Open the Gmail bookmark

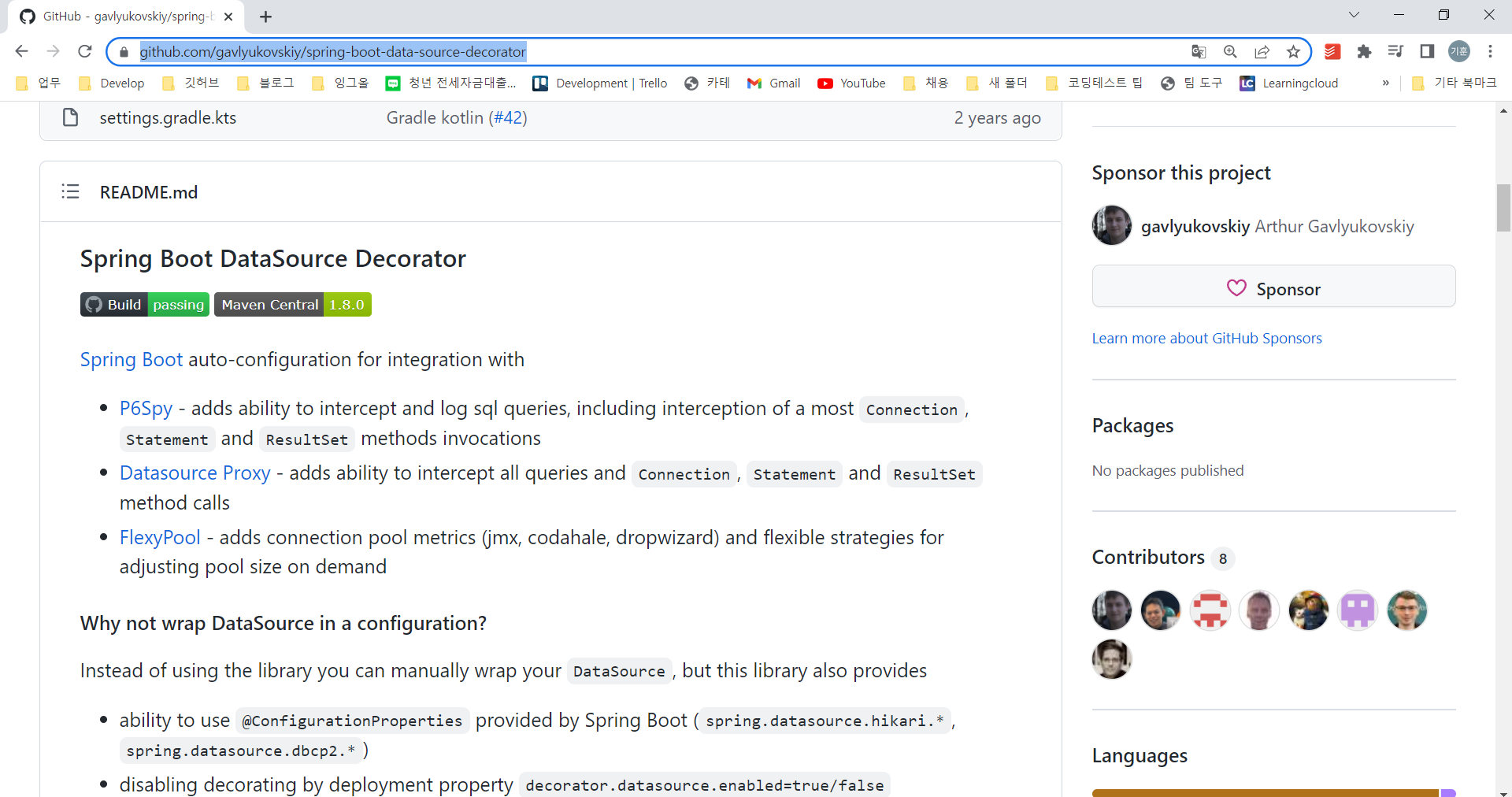coord(774,83)
